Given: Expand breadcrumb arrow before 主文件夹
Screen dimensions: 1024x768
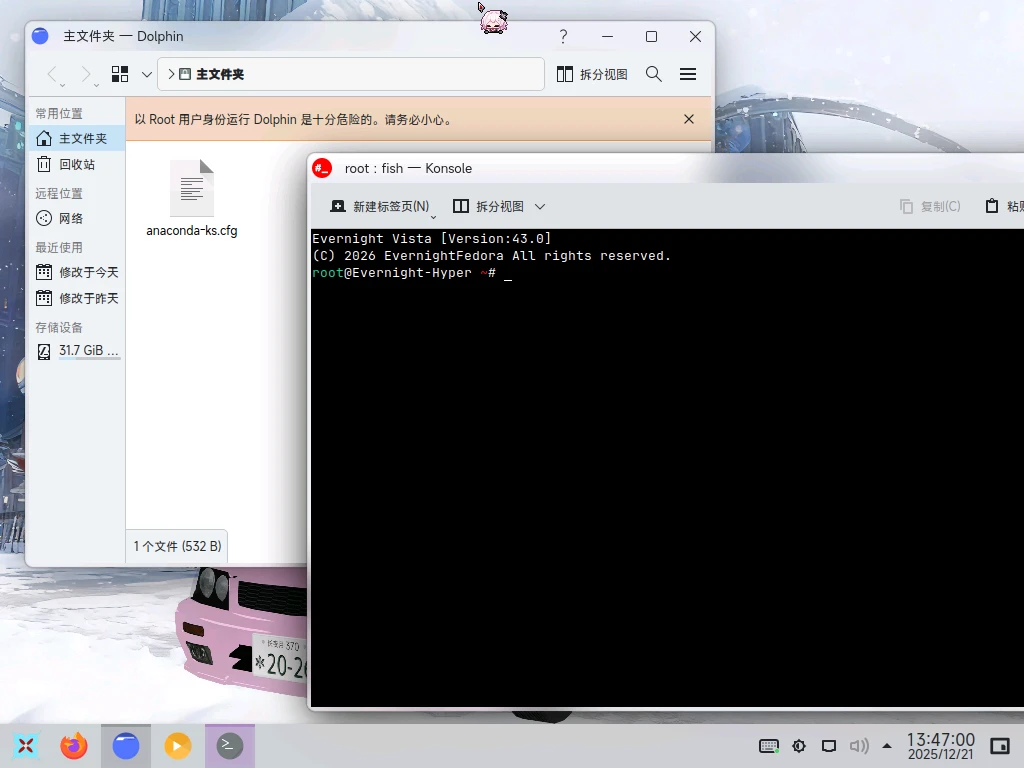Looking at the screenshot, I should click(171, 74).
